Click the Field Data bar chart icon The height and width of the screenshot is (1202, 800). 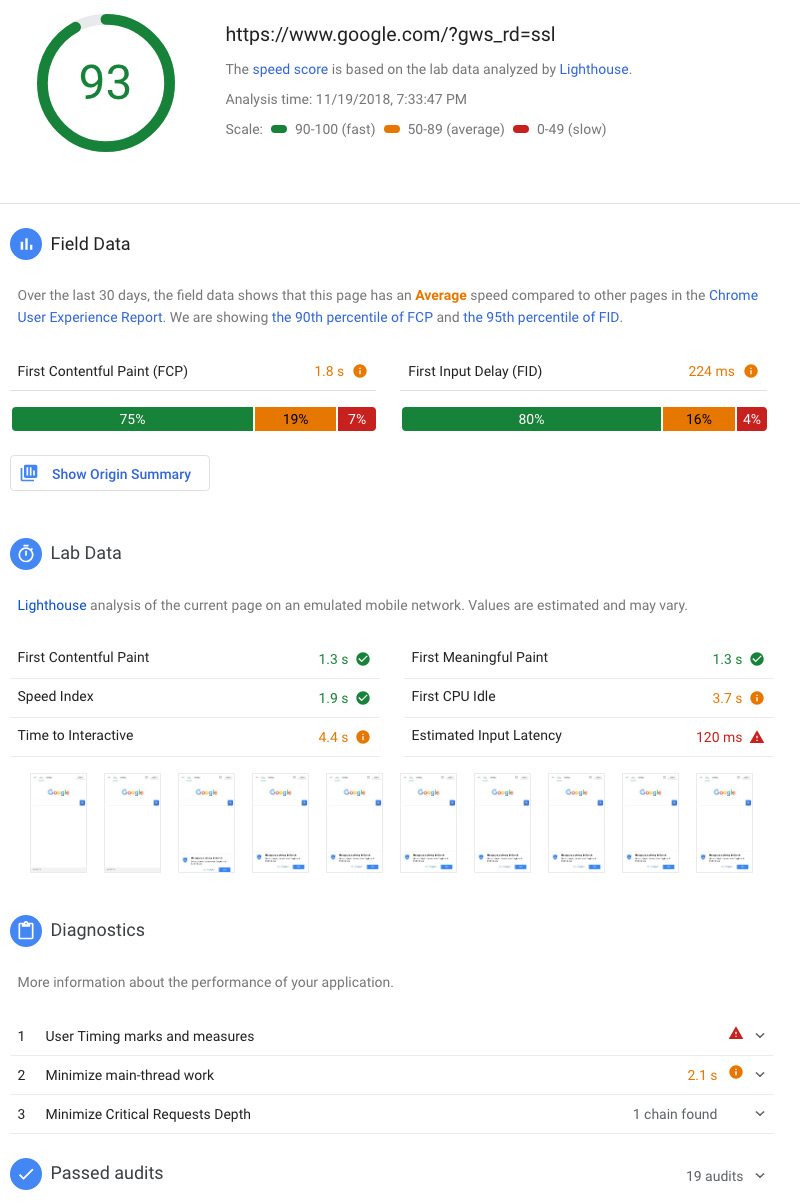26,244
